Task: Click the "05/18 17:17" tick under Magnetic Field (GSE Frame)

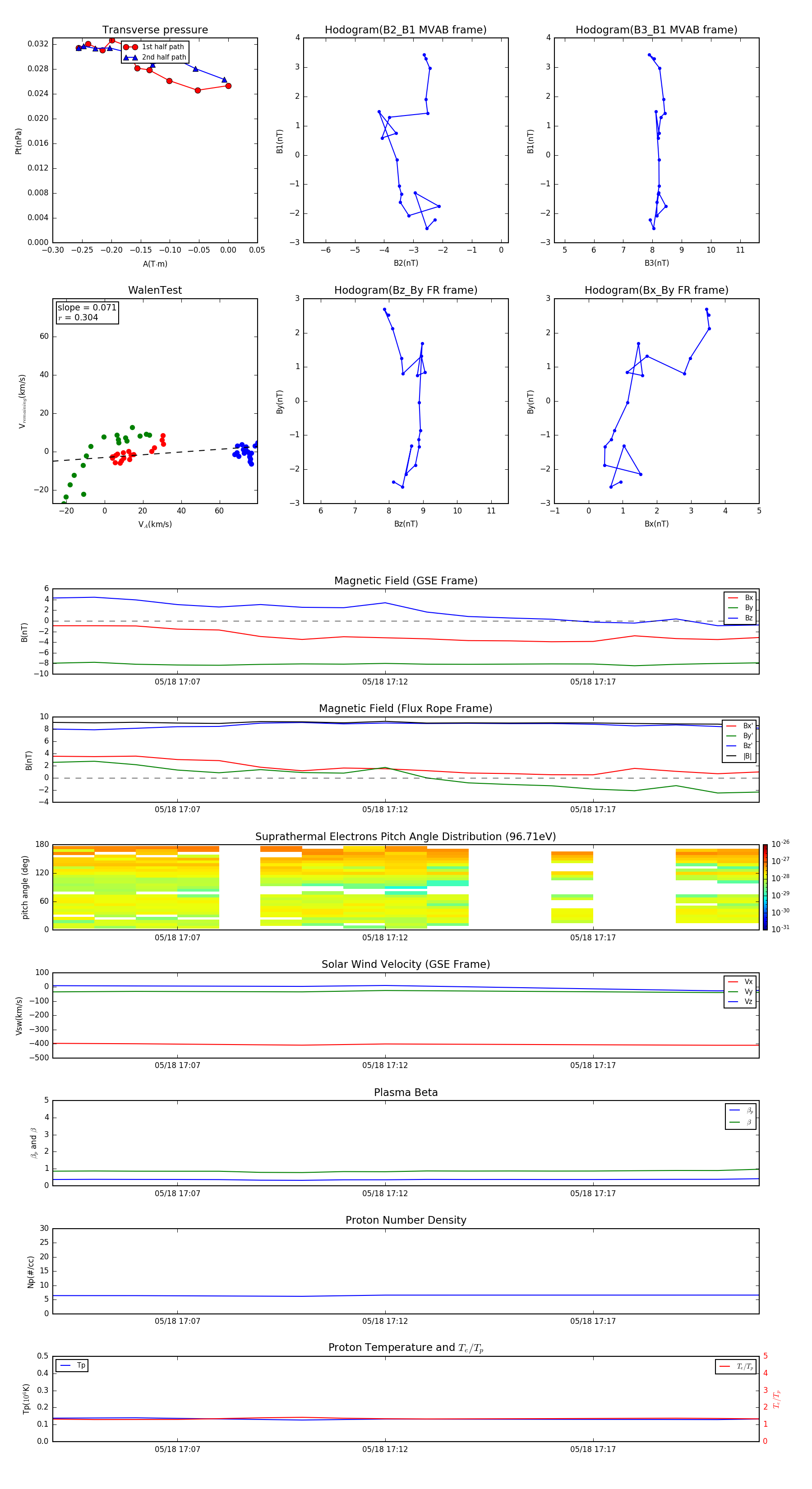Action: [593, 682]
